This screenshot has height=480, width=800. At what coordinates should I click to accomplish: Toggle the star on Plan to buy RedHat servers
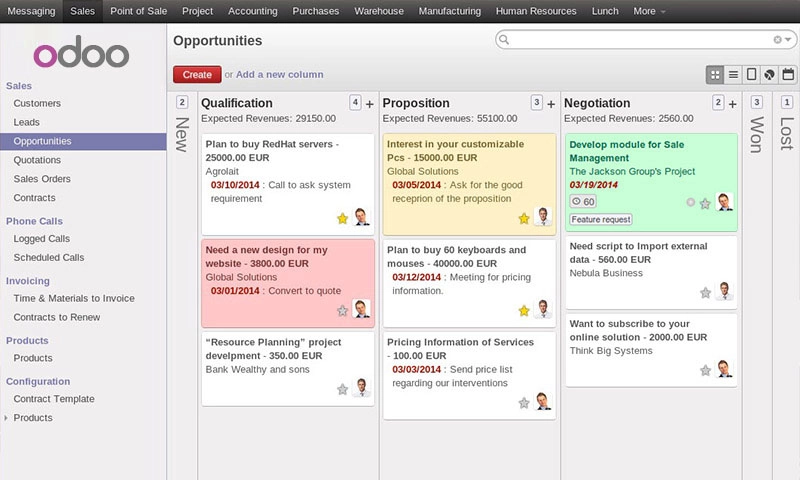pos(342,218)
